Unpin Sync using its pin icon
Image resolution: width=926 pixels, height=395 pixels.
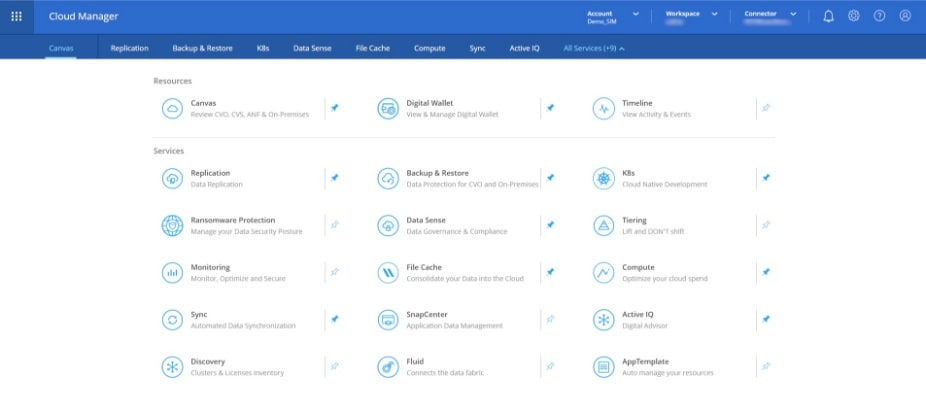(335, 319)
